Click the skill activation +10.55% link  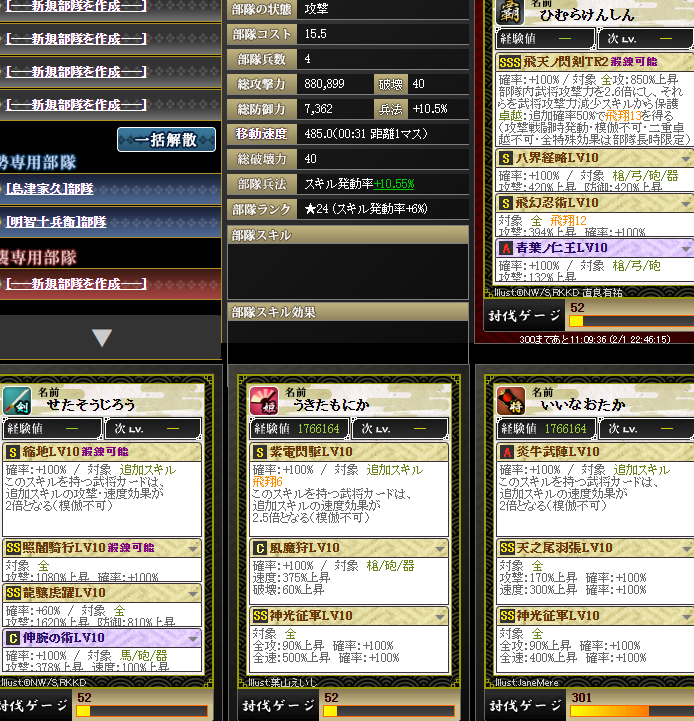point(394,184)
